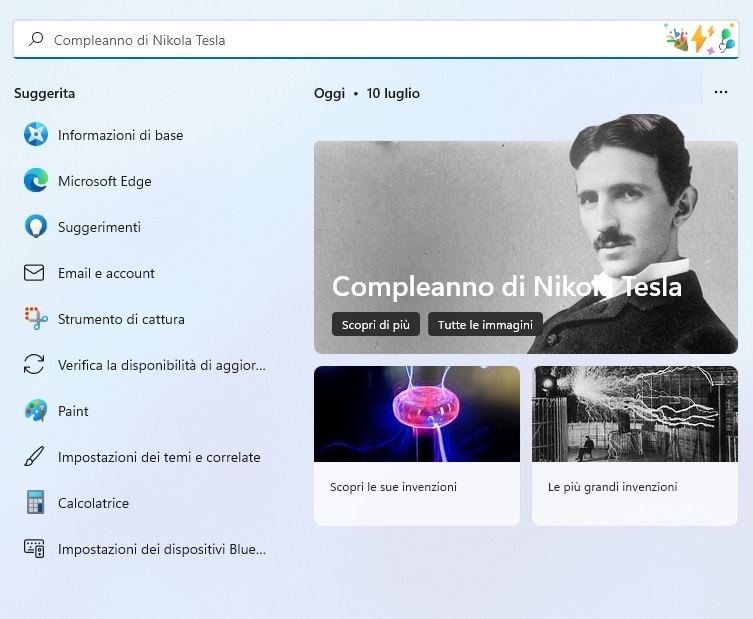Click the Tutte le immagini button
The height and width of the screenshot is (619, 753).
pos(485,325)
